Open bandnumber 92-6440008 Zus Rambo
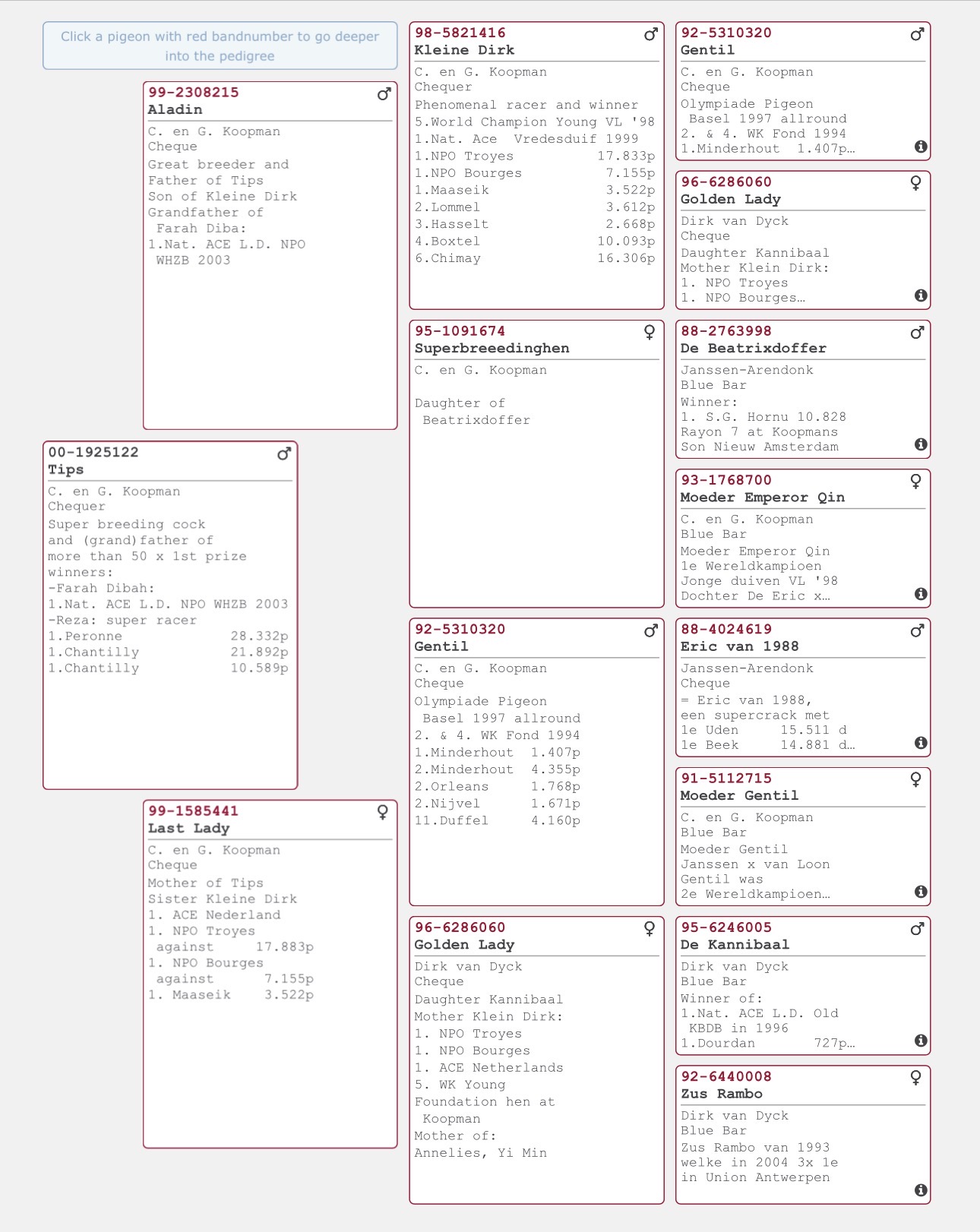The height and width of the screenshot is (1232, 980). pos(726,1076)
